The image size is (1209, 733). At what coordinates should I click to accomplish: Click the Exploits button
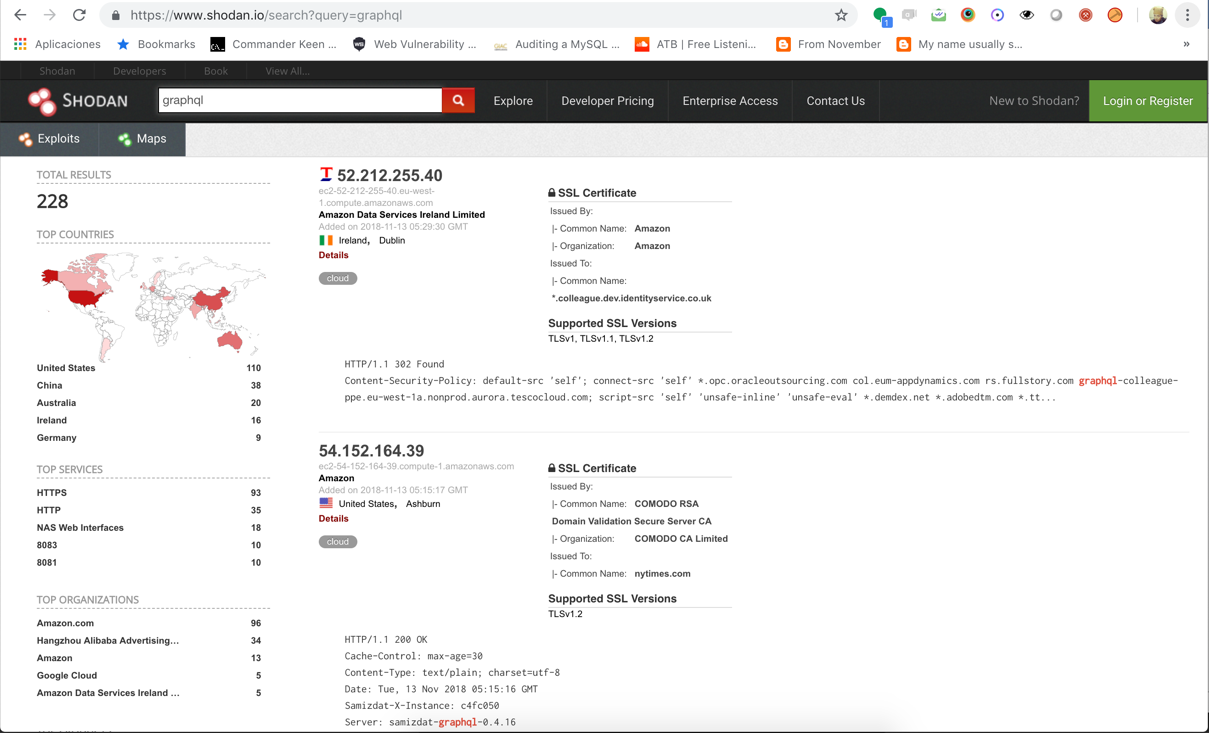pos(50,139)
